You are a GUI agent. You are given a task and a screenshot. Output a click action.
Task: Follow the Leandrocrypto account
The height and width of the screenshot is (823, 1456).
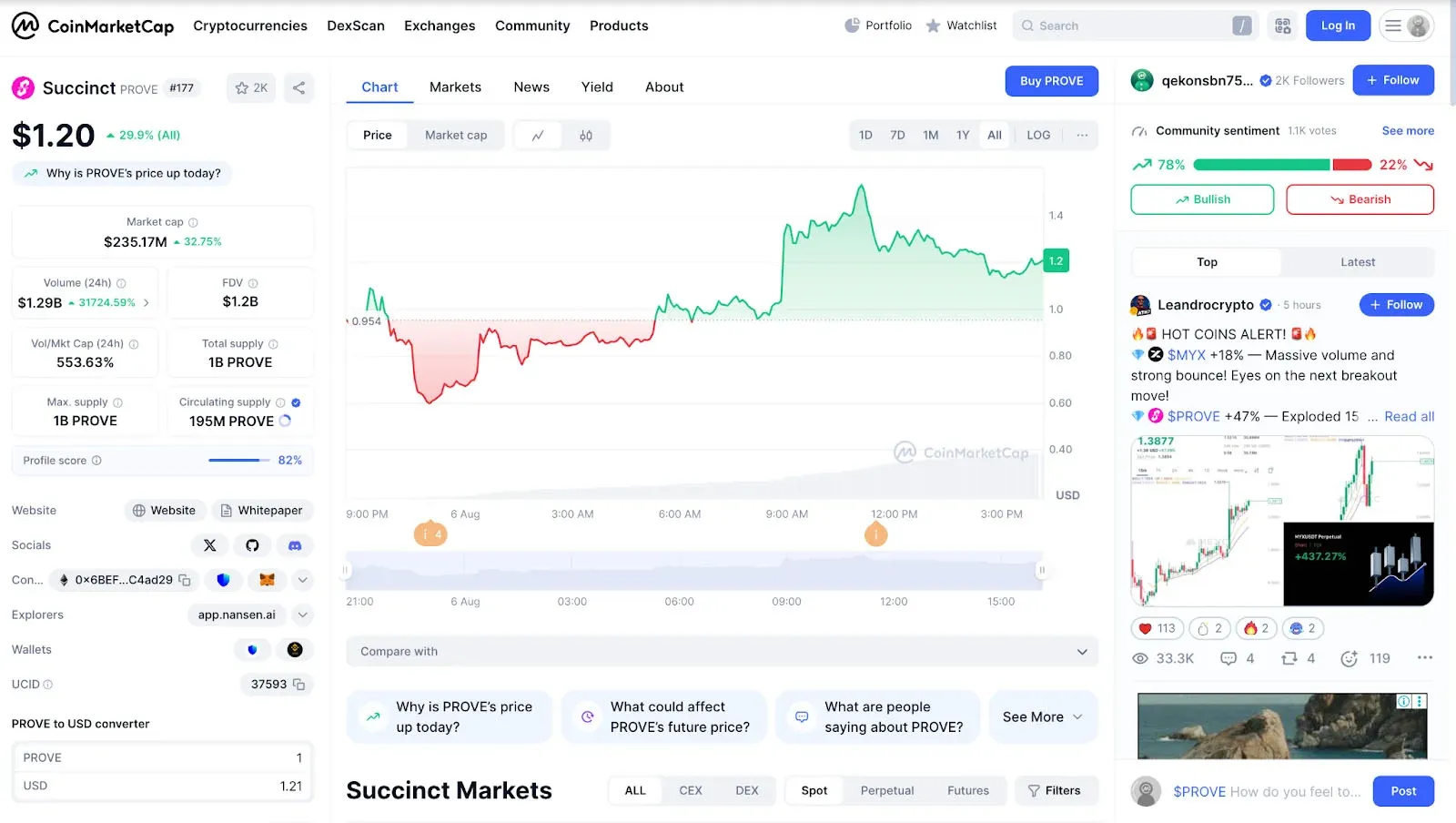(1396, 304)
